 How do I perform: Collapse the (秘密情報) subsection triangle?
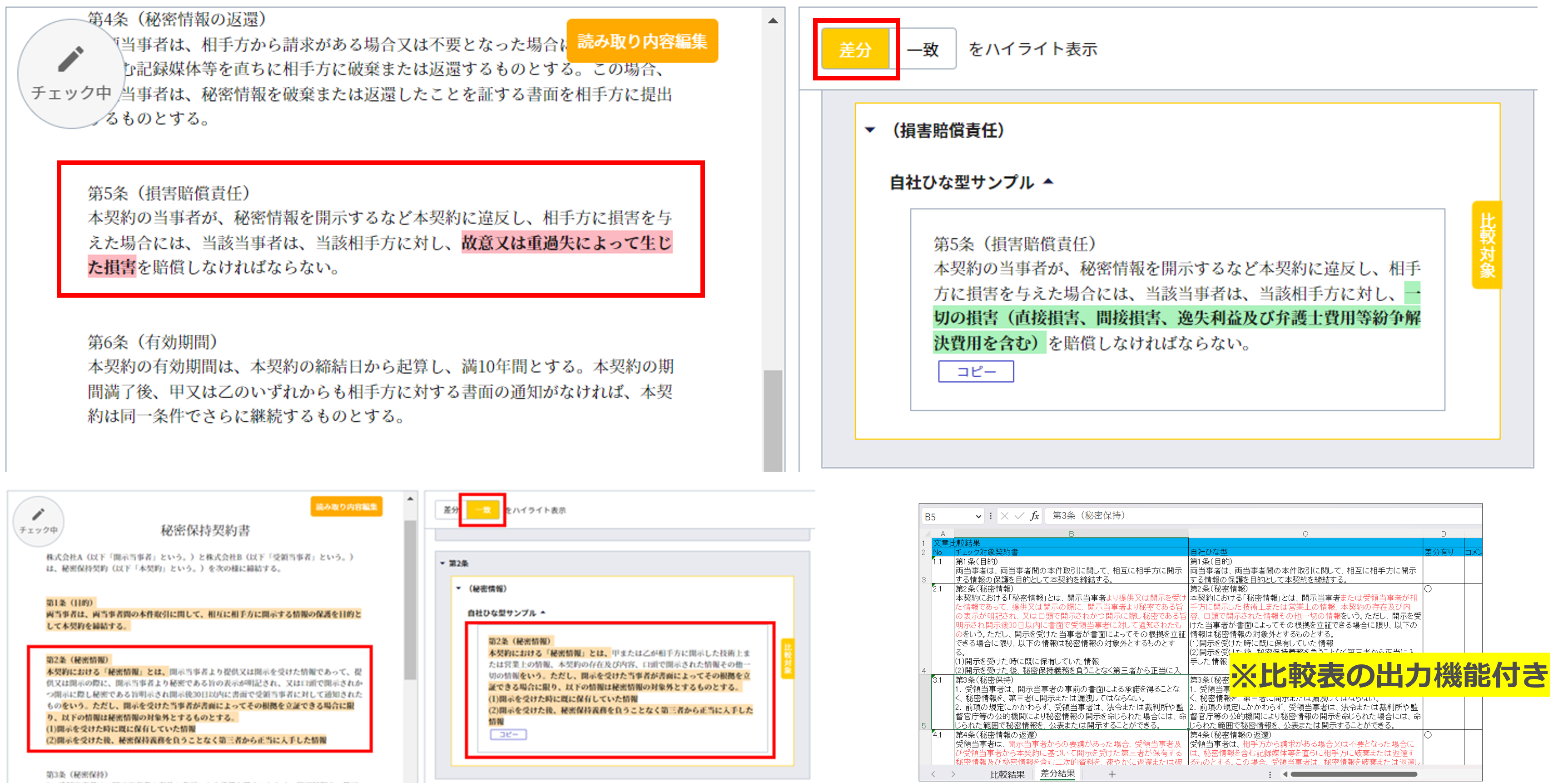(459, 588)
